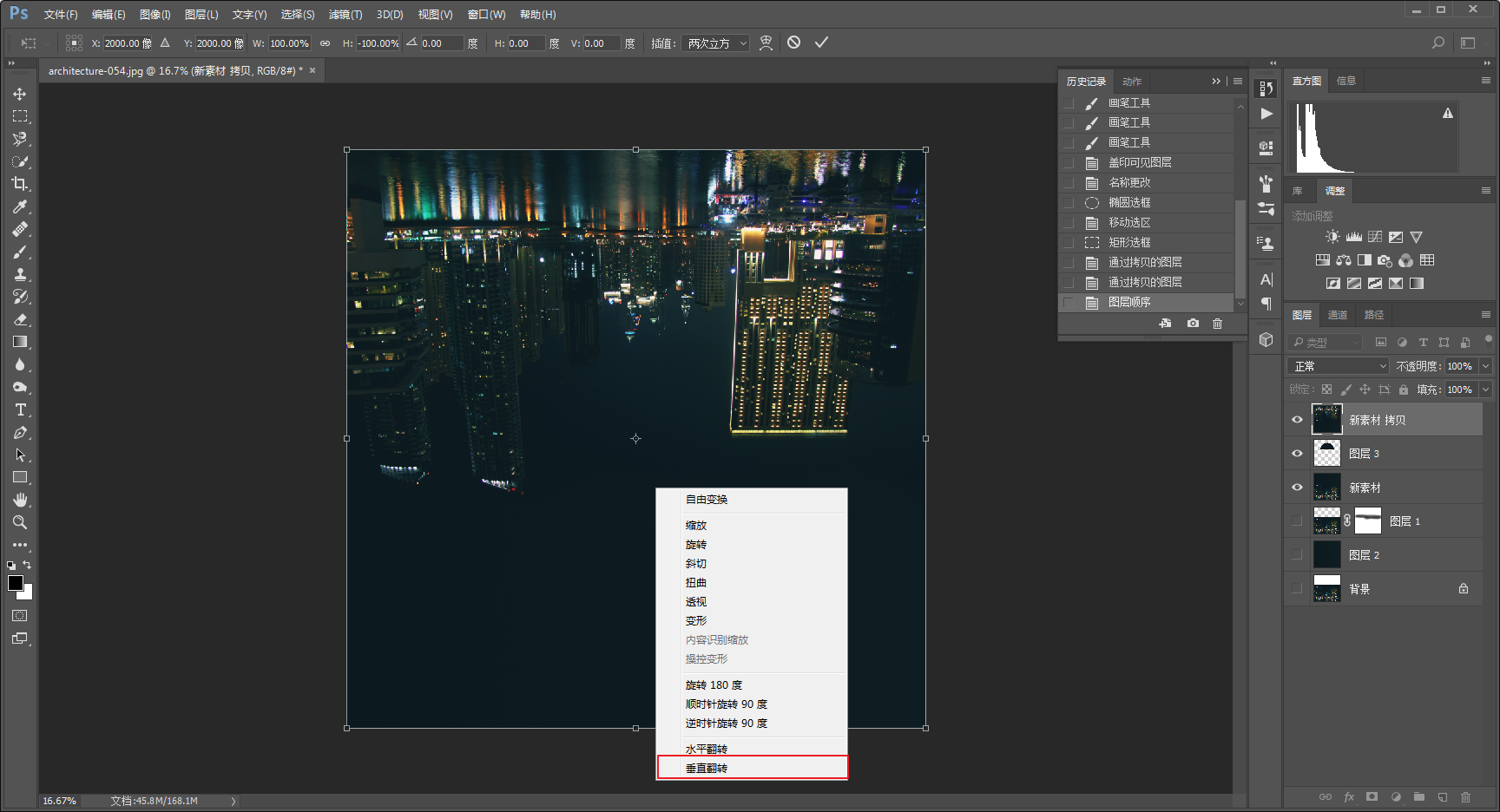Toggle lock transparent pixels icon
This screenshot has width=1500, height=812.
(1326, 390)
